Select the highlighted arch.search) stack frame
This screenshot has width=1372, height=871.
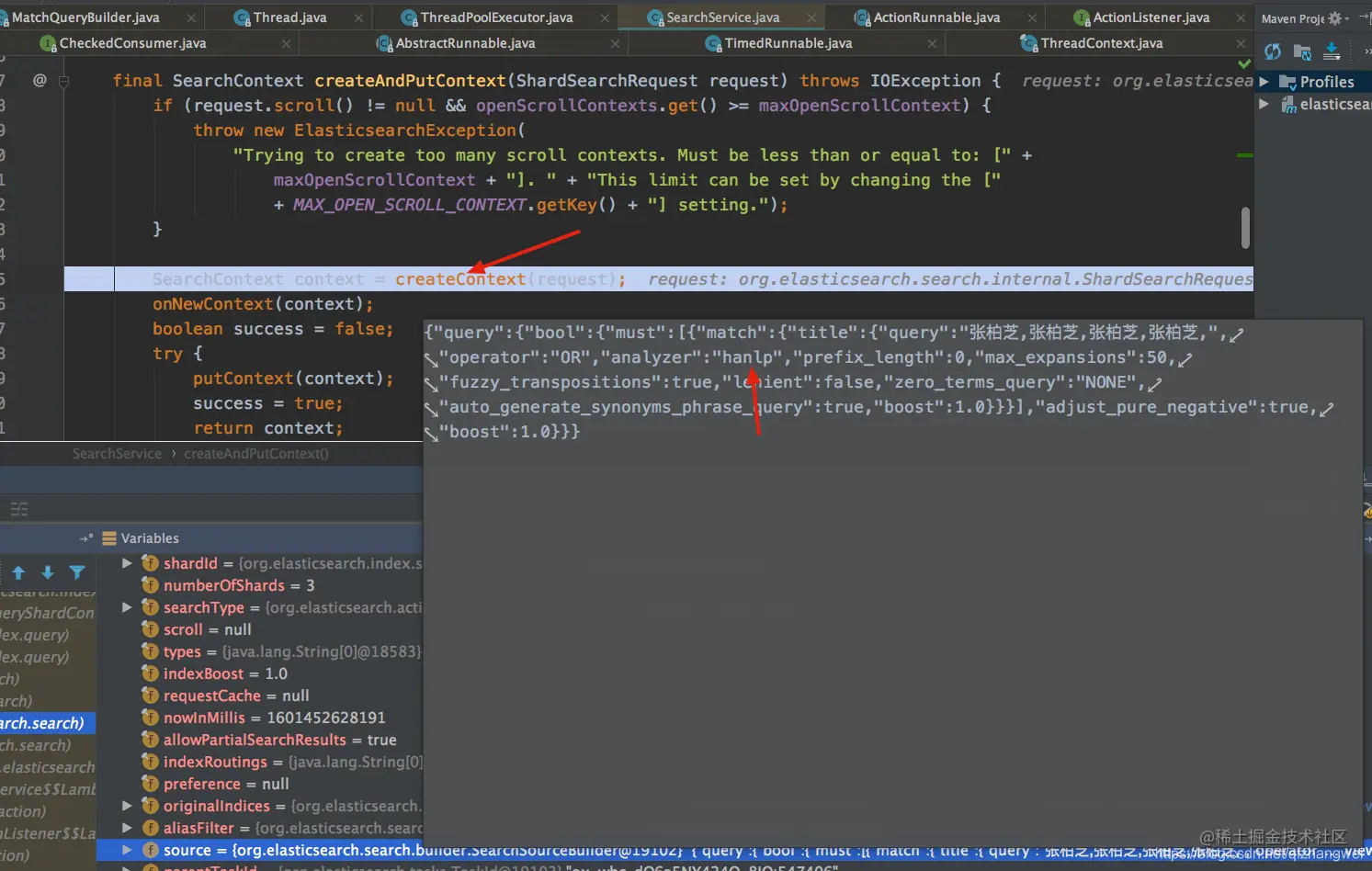click(48, 723)
